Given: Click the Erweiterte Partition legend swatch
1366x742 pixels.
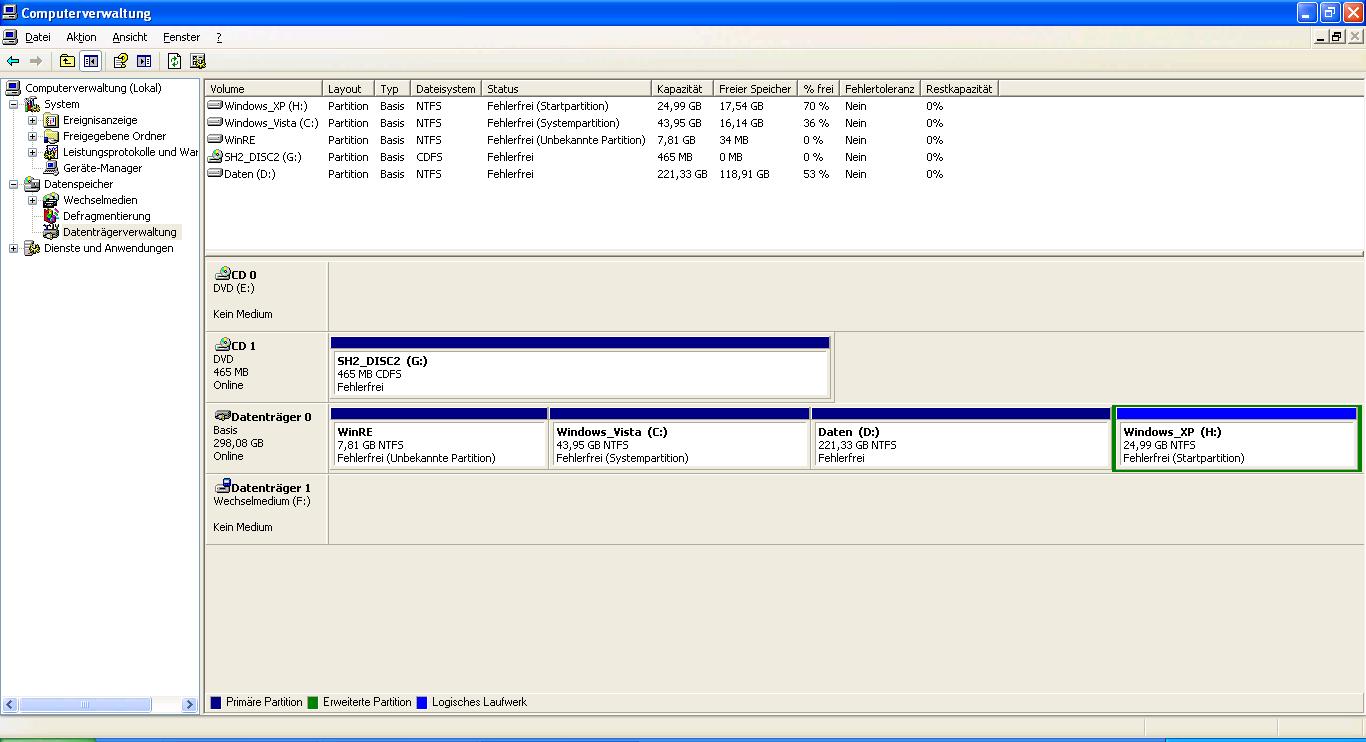Looking at the screenshot, I should coord(313,702).
